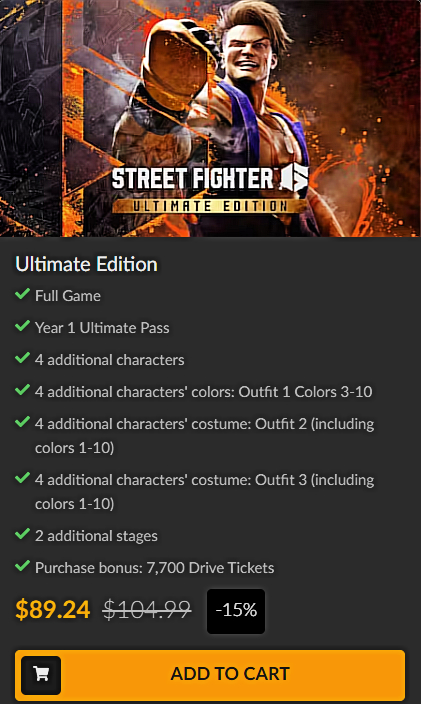
Task: Open the Street Fighter 6 cover art
Action: 210,118
